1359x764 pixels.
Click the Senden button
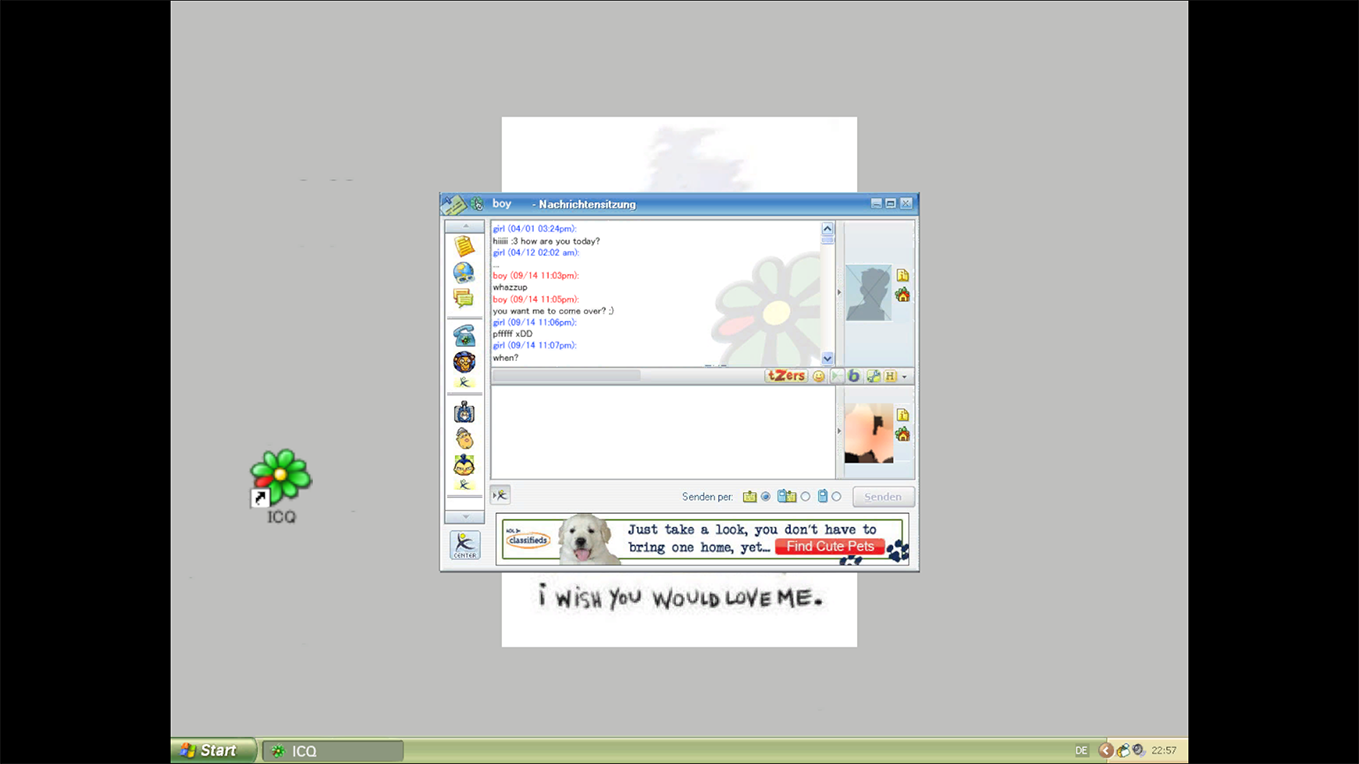pyautogui.click(x=883, y=496)
